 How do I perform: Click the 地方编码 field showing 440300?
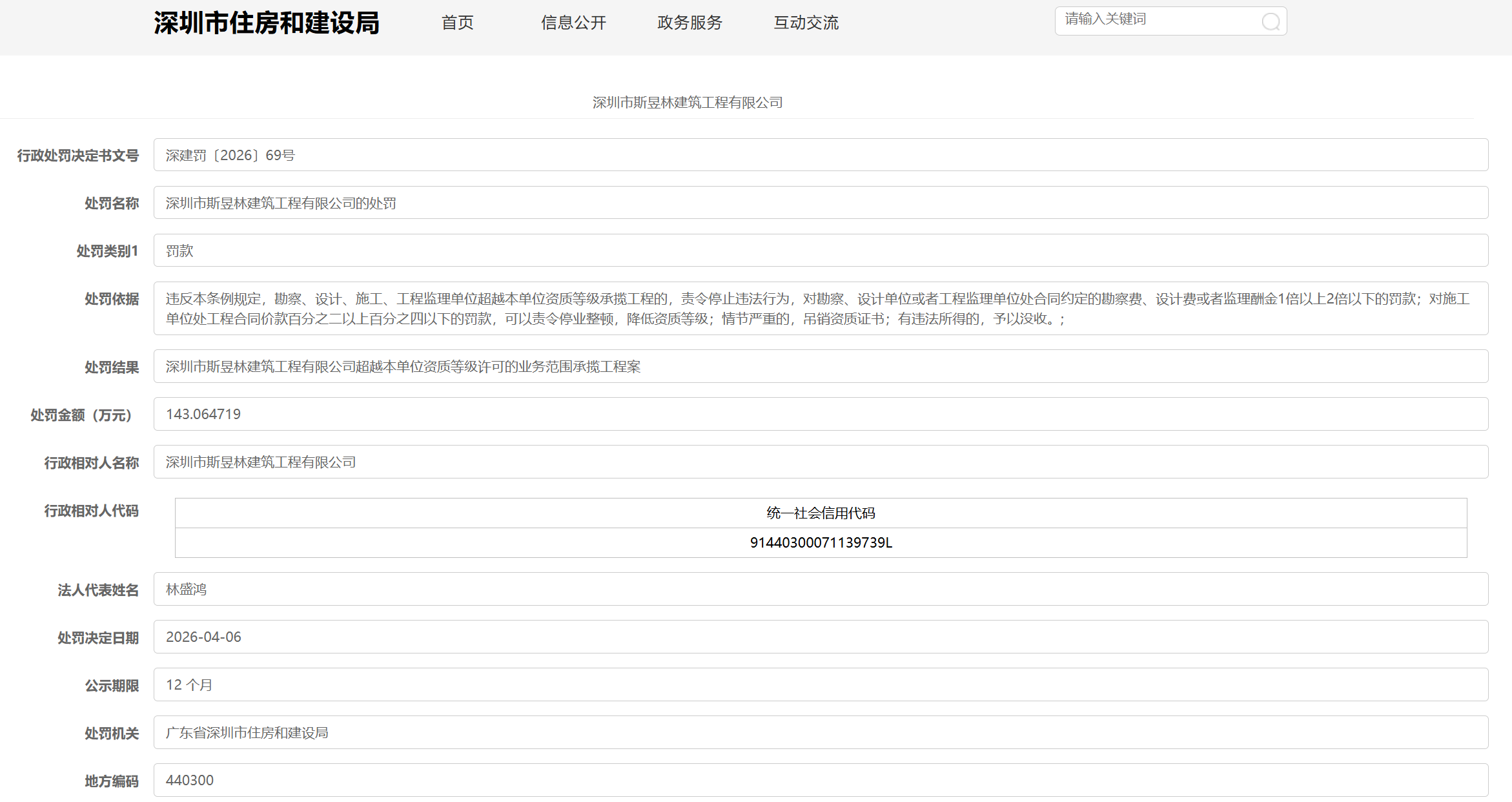pyautogui.click(x=820, y=780)
